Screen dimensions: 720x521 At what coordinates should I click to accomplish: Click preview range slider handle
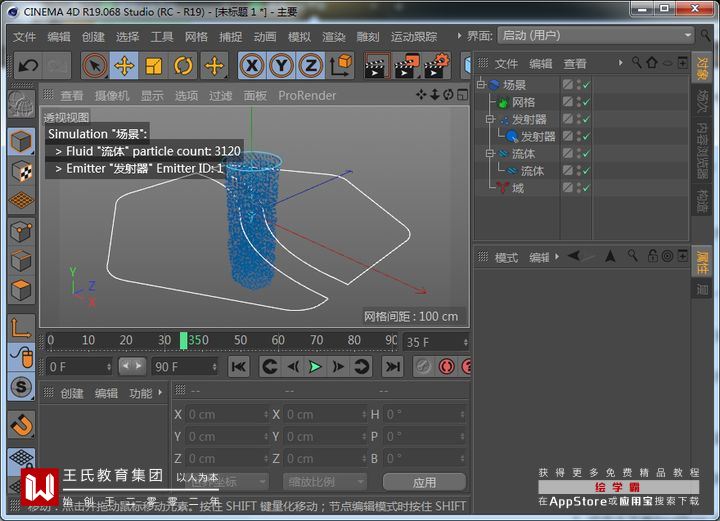(x=132, y=366)
